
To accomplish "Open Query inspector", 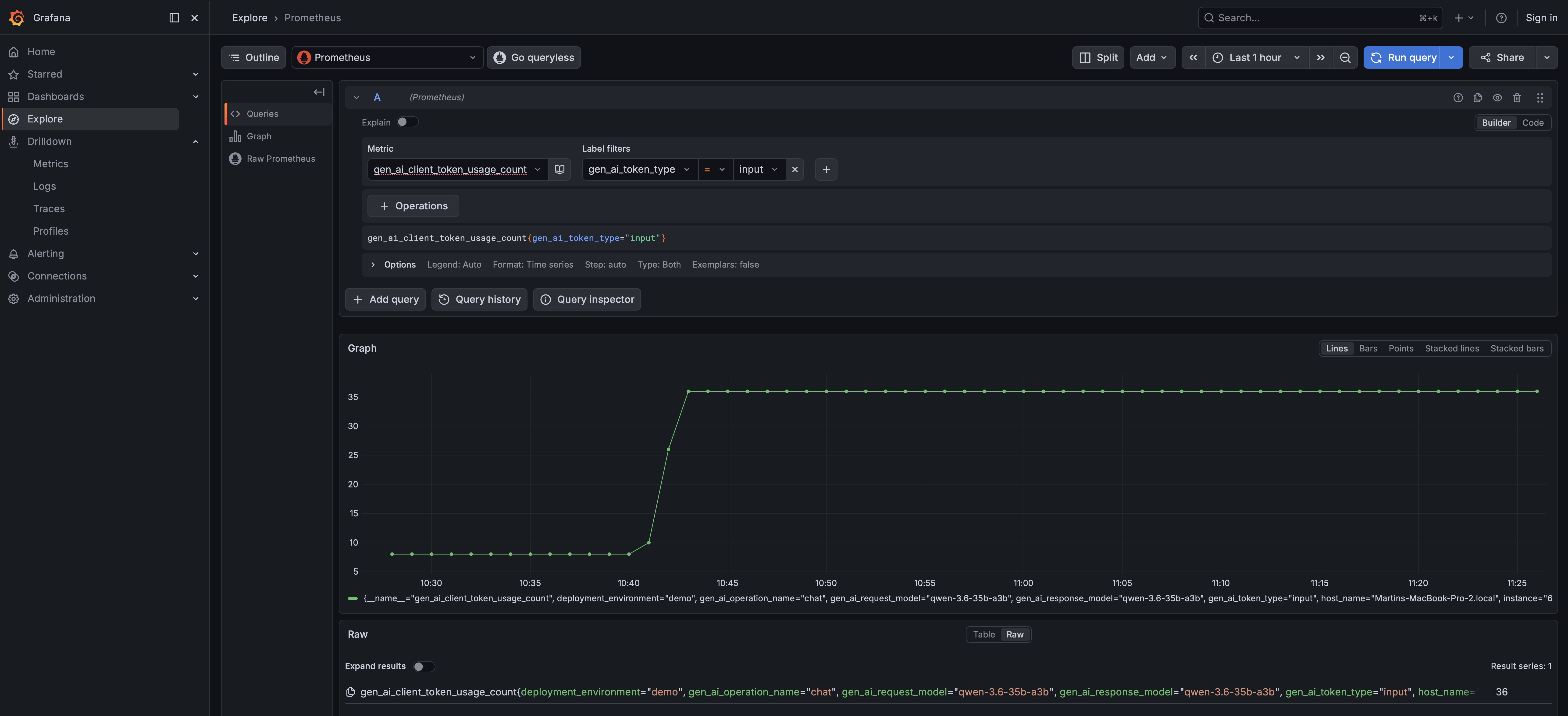I will (x=587, y=299).
